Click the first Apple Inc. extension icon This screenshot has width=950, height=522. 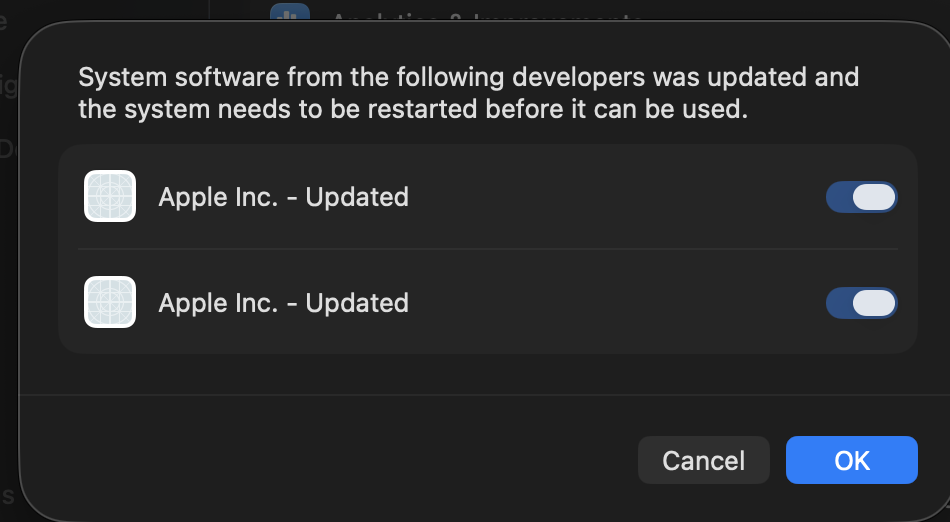[x=110, y=196]
